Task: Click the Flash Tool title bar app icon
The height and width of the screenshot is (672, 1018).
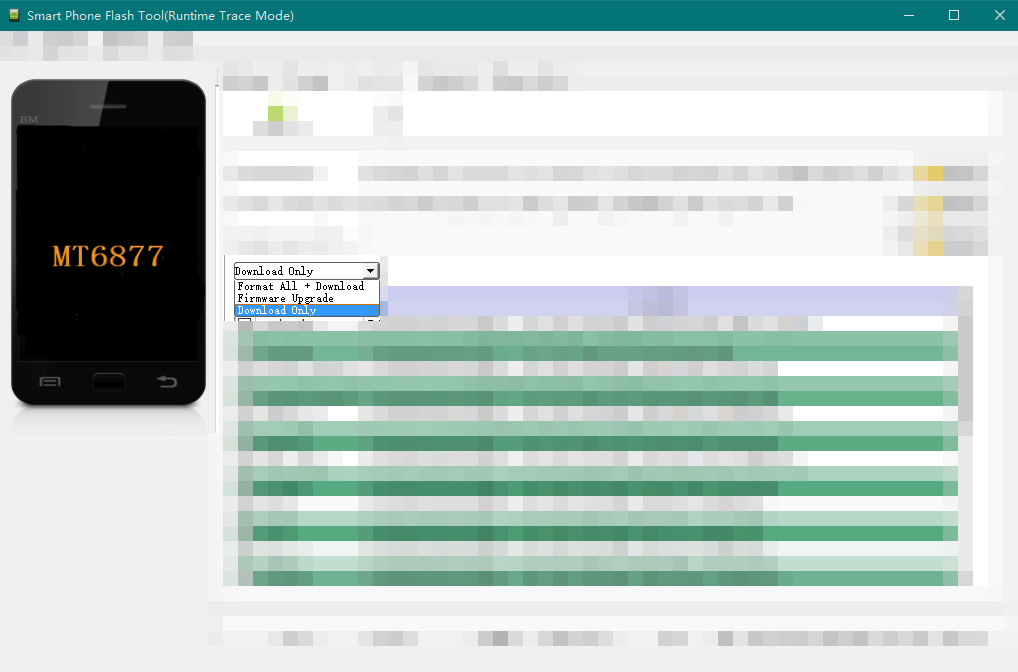Action: [x=14, y=15]
